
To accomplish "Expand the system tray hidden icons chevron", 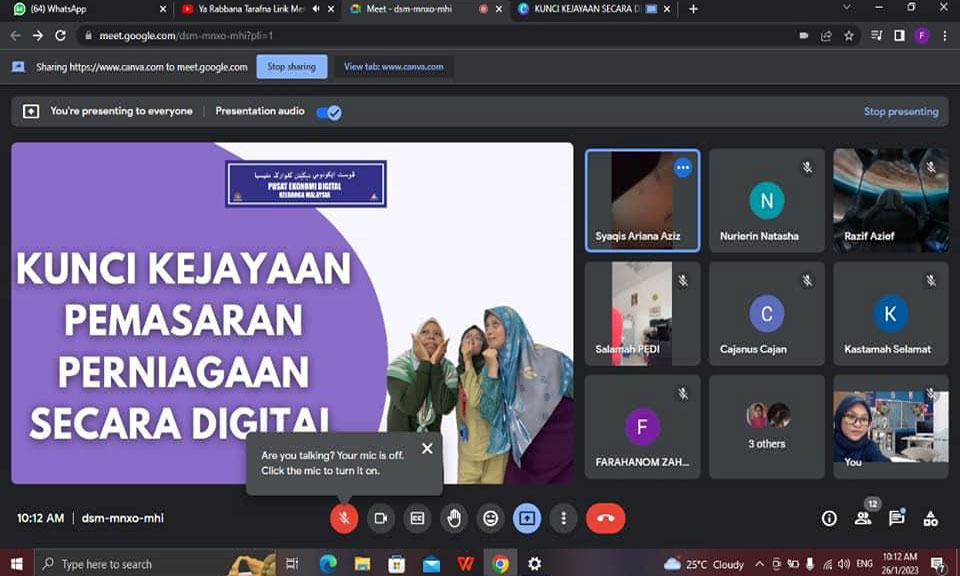I will point(760,564).
